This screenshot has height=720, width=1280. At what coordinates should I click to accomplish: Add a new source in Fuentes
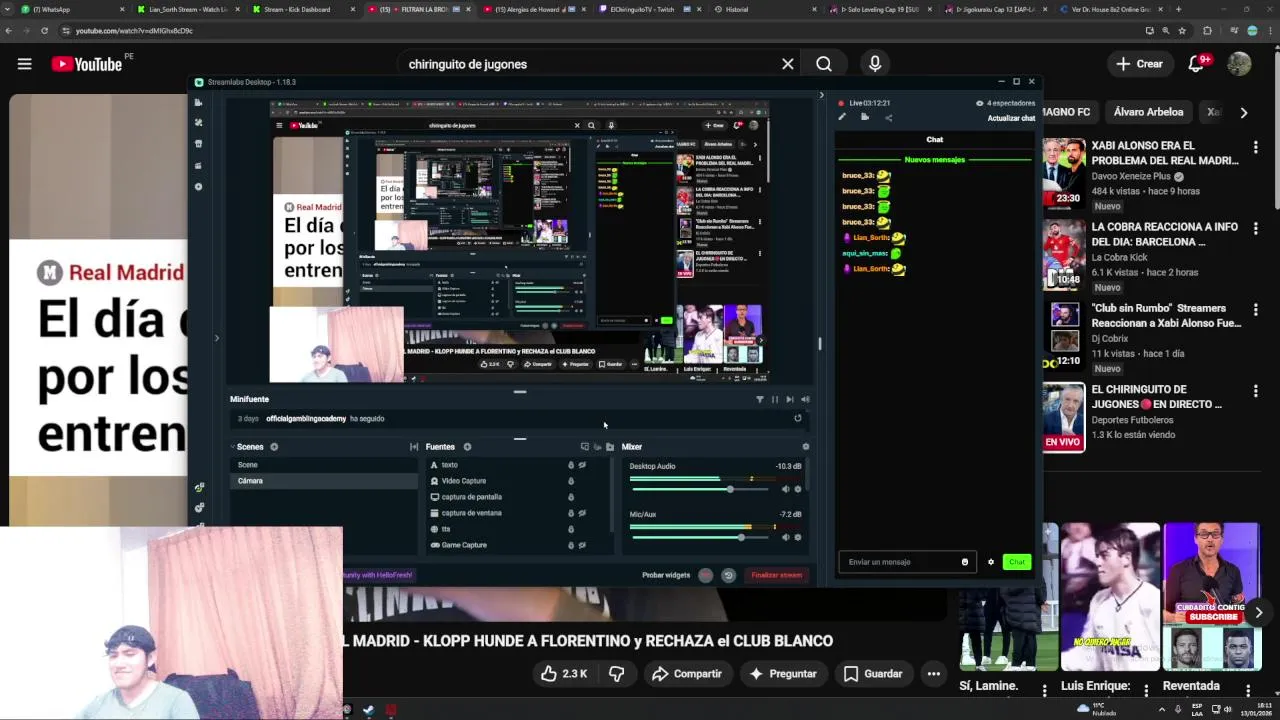467,447
